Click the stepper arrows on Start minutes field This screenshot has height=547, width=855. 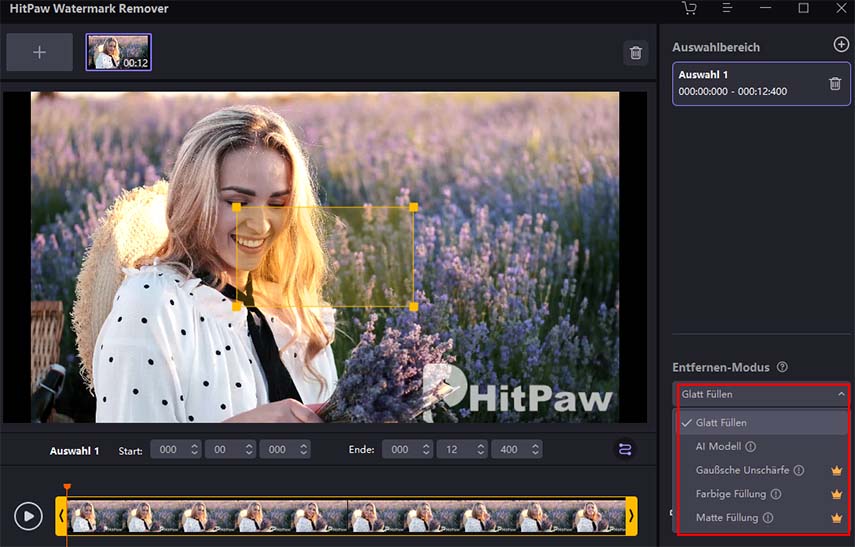tap(248, 450)
